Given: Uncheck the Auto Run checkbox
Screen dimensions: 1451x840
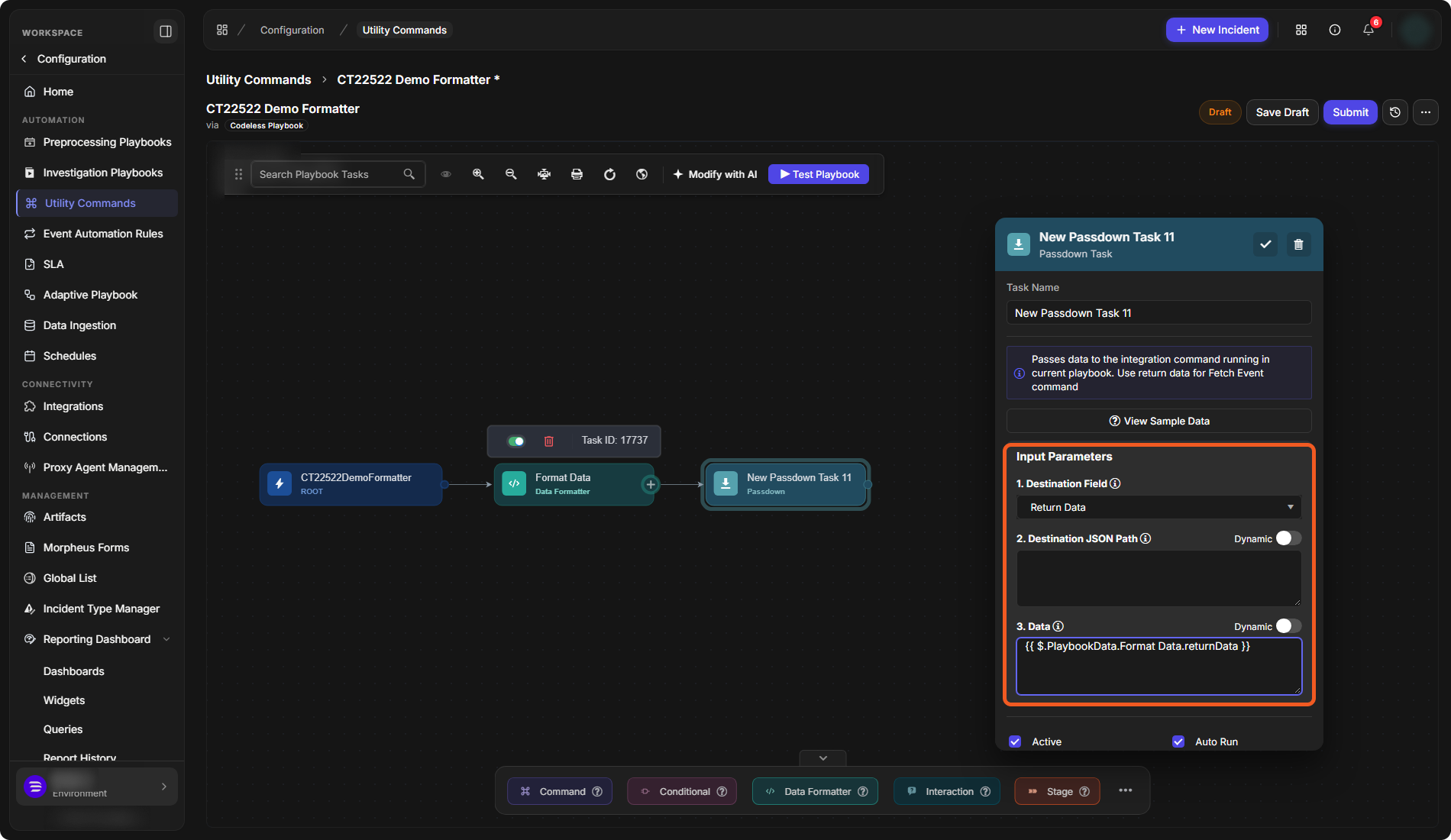Looking at the screenshot, I should (1178, 741).
